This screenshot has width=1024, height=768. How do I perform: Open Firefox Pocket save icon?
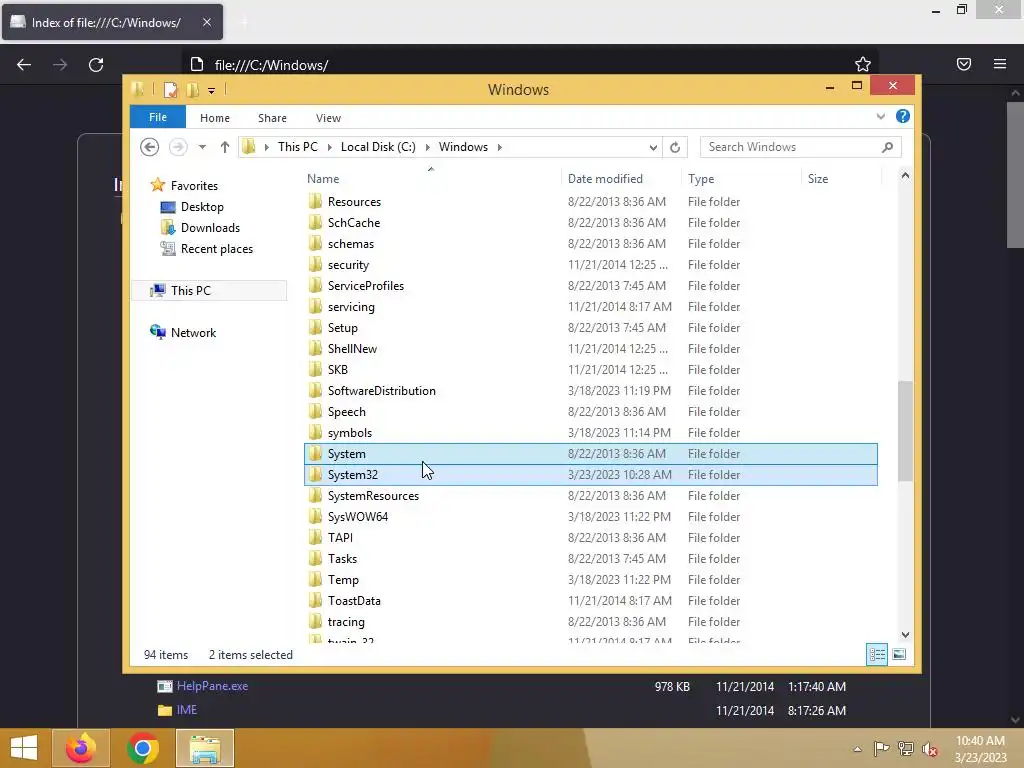[x=963, y=64]
